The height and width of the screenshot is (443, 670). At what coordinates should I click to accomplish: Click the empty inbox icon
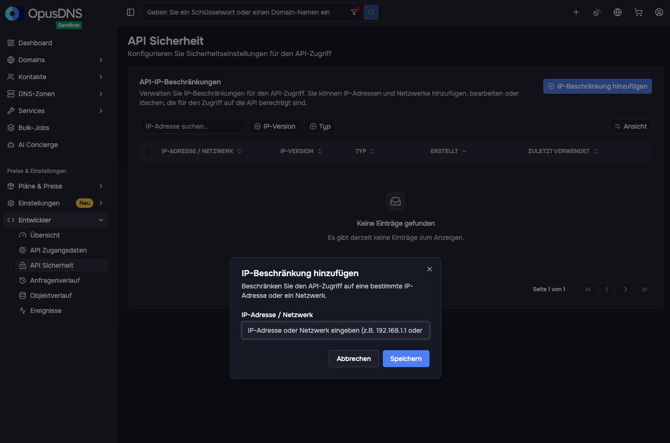coord(396,201)
